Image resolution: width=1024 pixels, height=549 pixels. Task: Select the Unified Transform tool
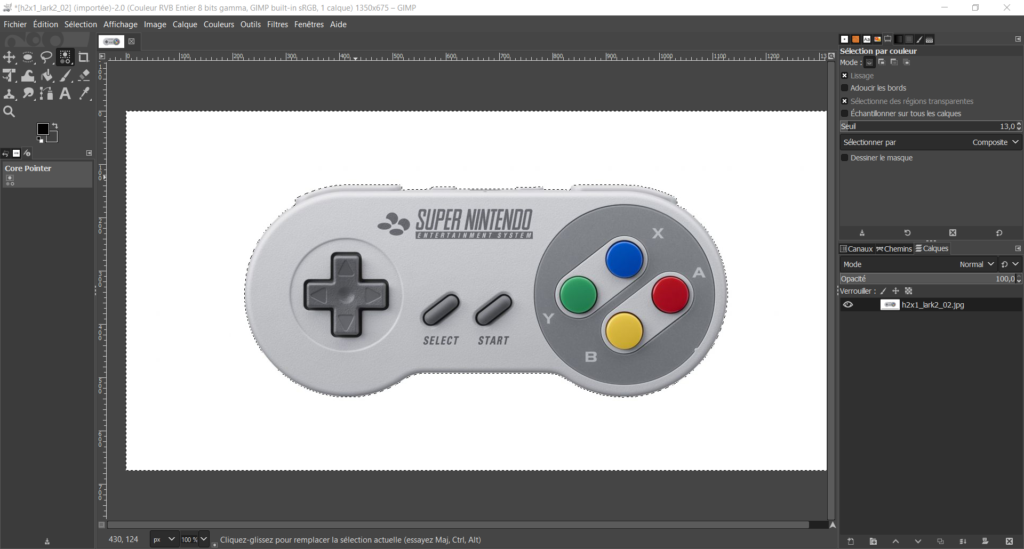tap(9, 76)
